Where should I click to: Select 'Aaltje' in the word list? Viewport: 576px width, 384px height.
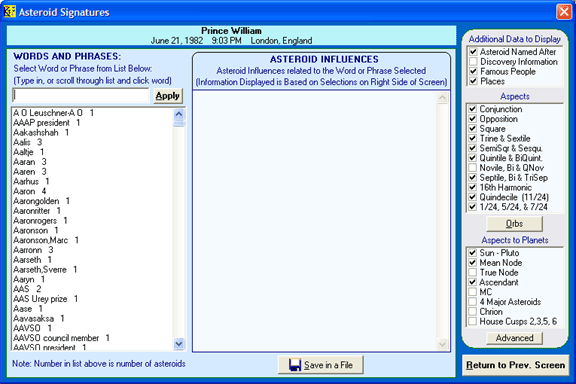point(92,152)
